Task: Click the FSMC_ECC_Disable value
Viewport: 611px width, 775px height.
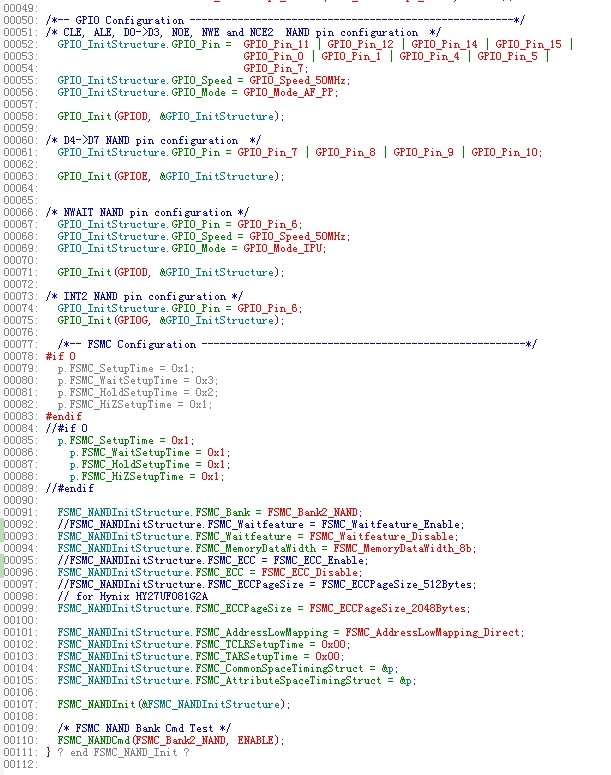Action: pos(309,572)
